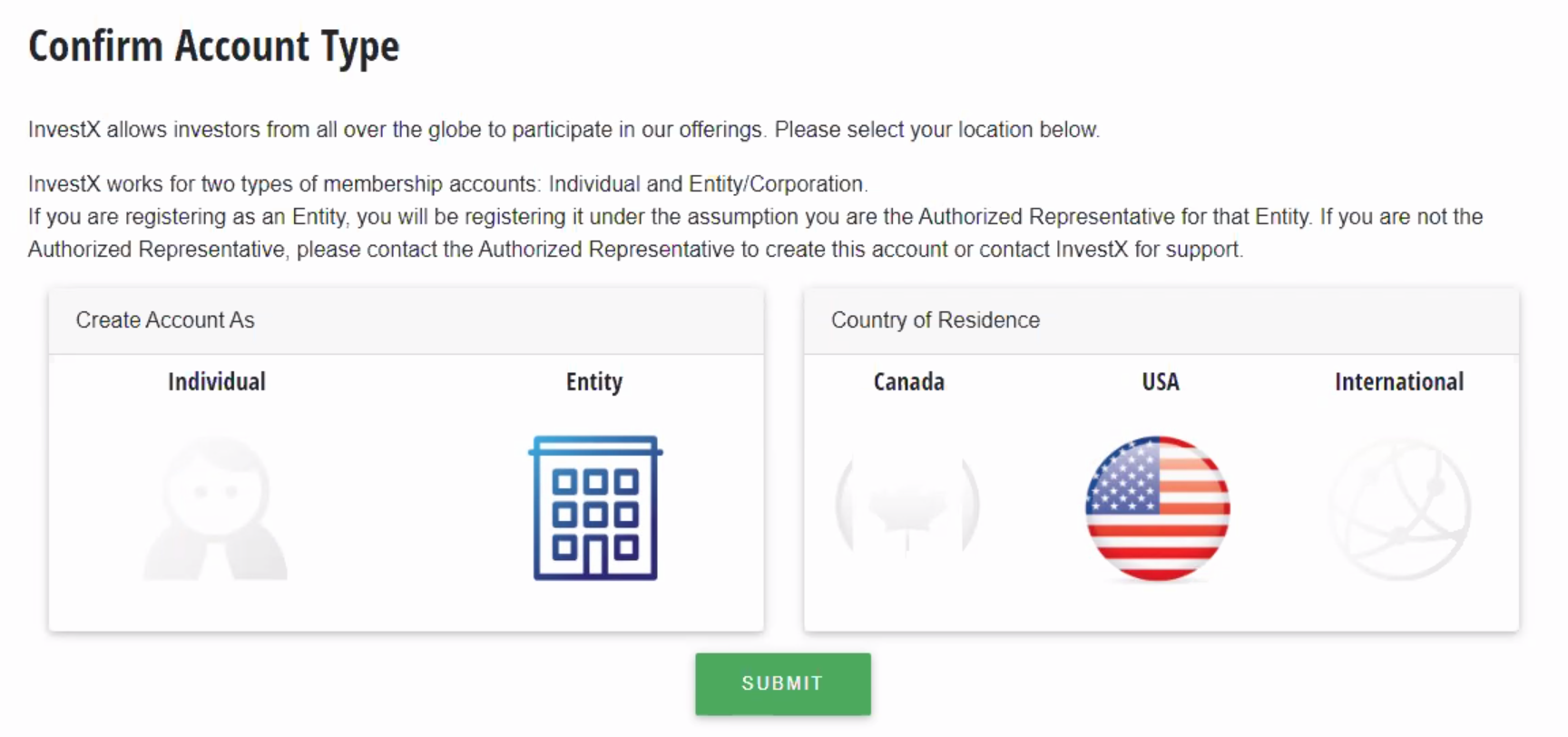This screenshot has height=737, width=1568.
Task: Click the Country of Residence header
Action: [x=936, y=320]
